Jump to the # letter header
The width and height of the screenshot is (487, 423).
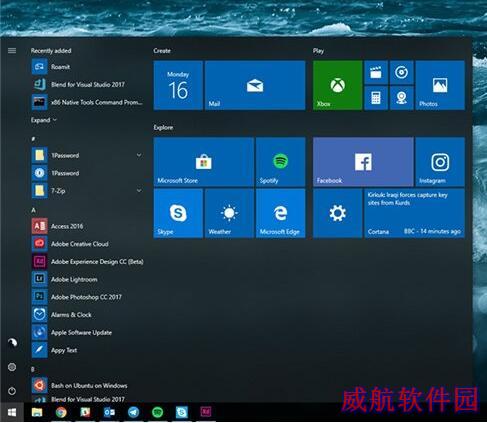[33, 139]
